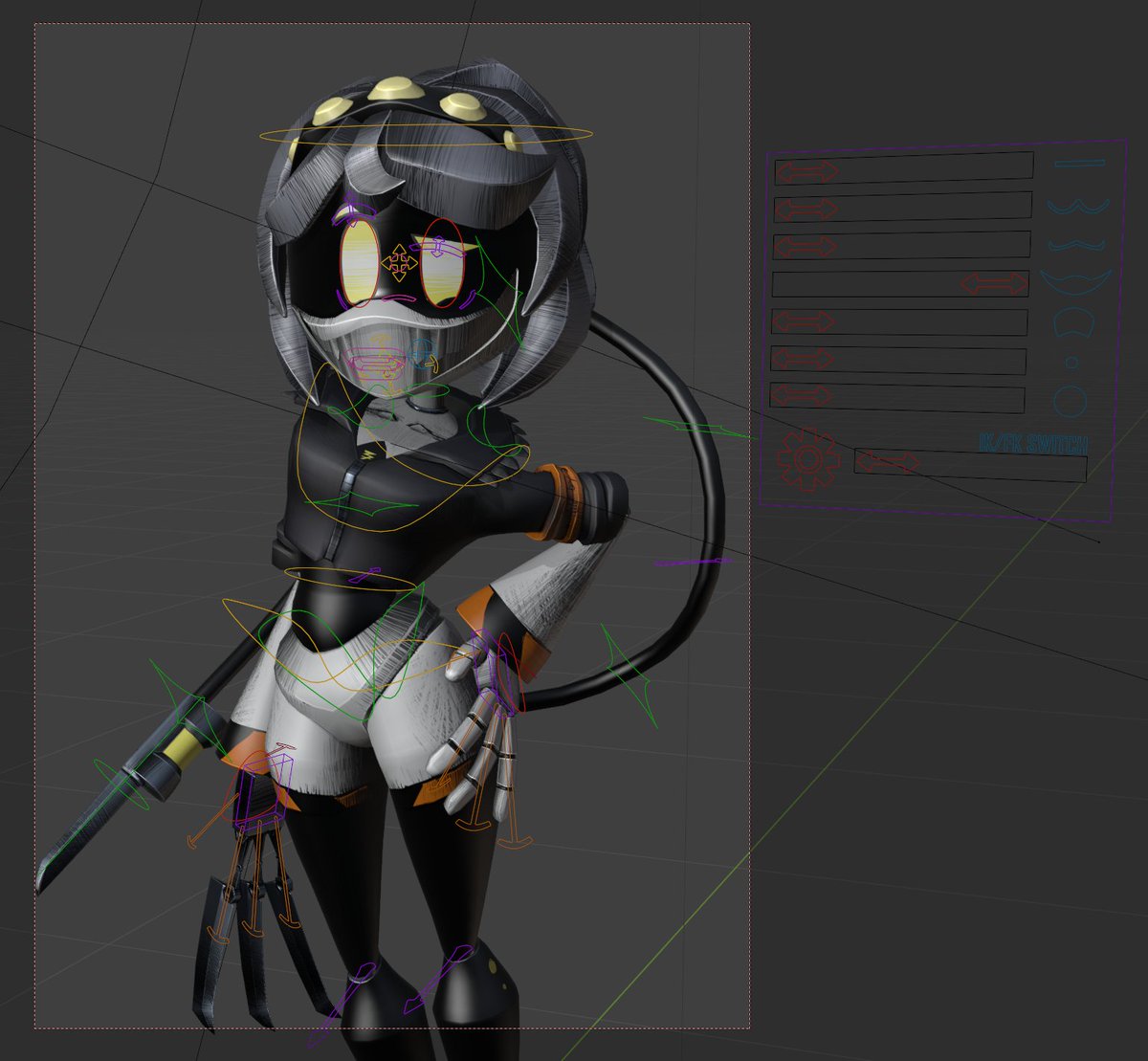Click the "IK/FK SWITCH" label
The image size is (1148, 1061).
(1034, 444)
